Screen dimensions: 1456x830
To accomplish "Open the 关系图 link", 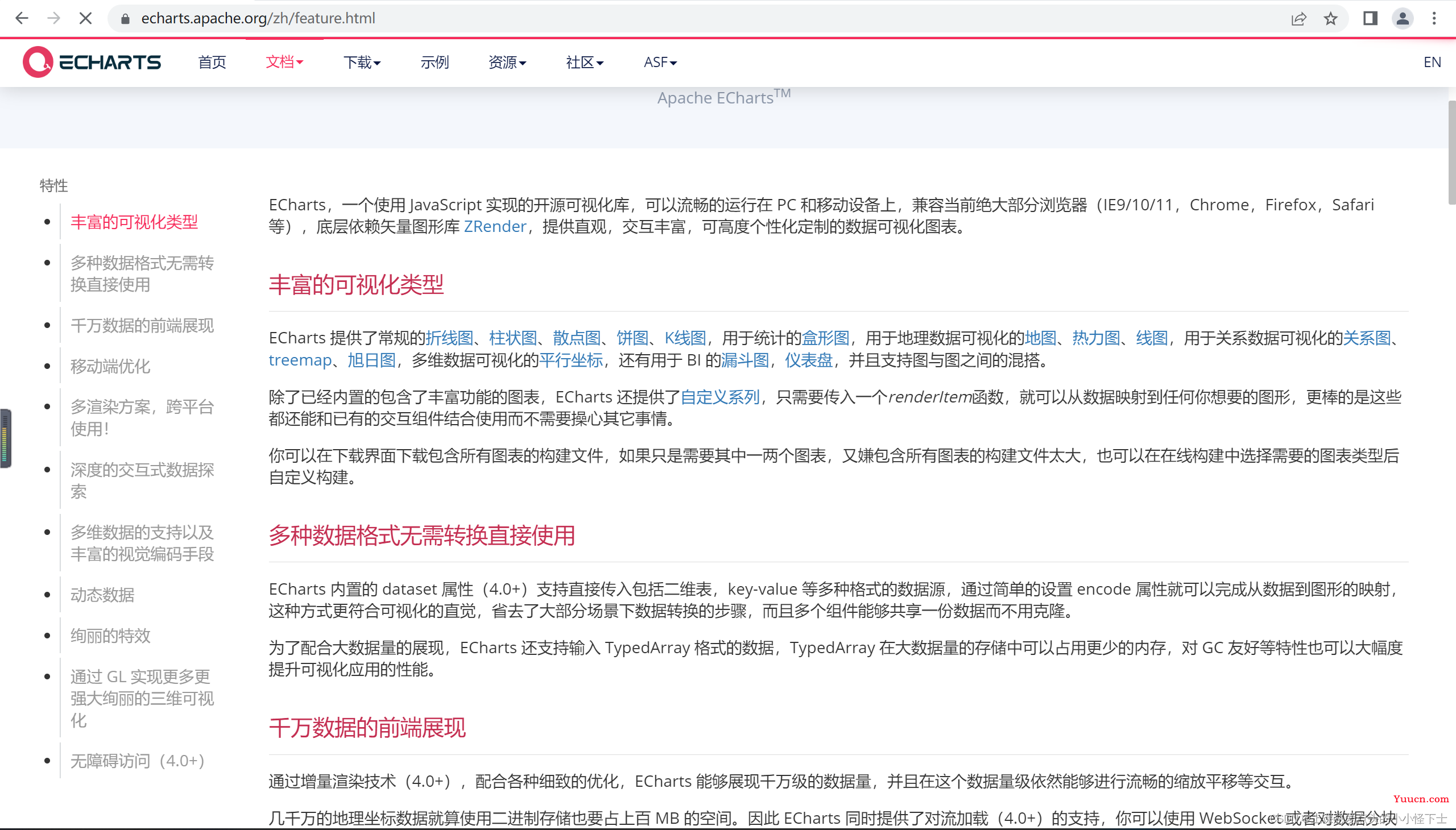I will [1367, 338].
